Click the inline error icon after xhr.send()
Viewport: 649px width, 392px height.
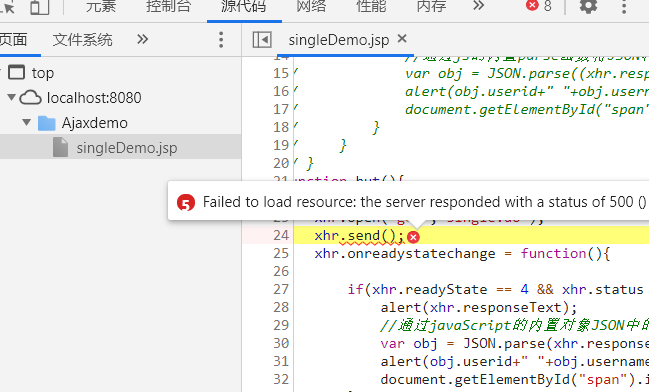point(413,237)
